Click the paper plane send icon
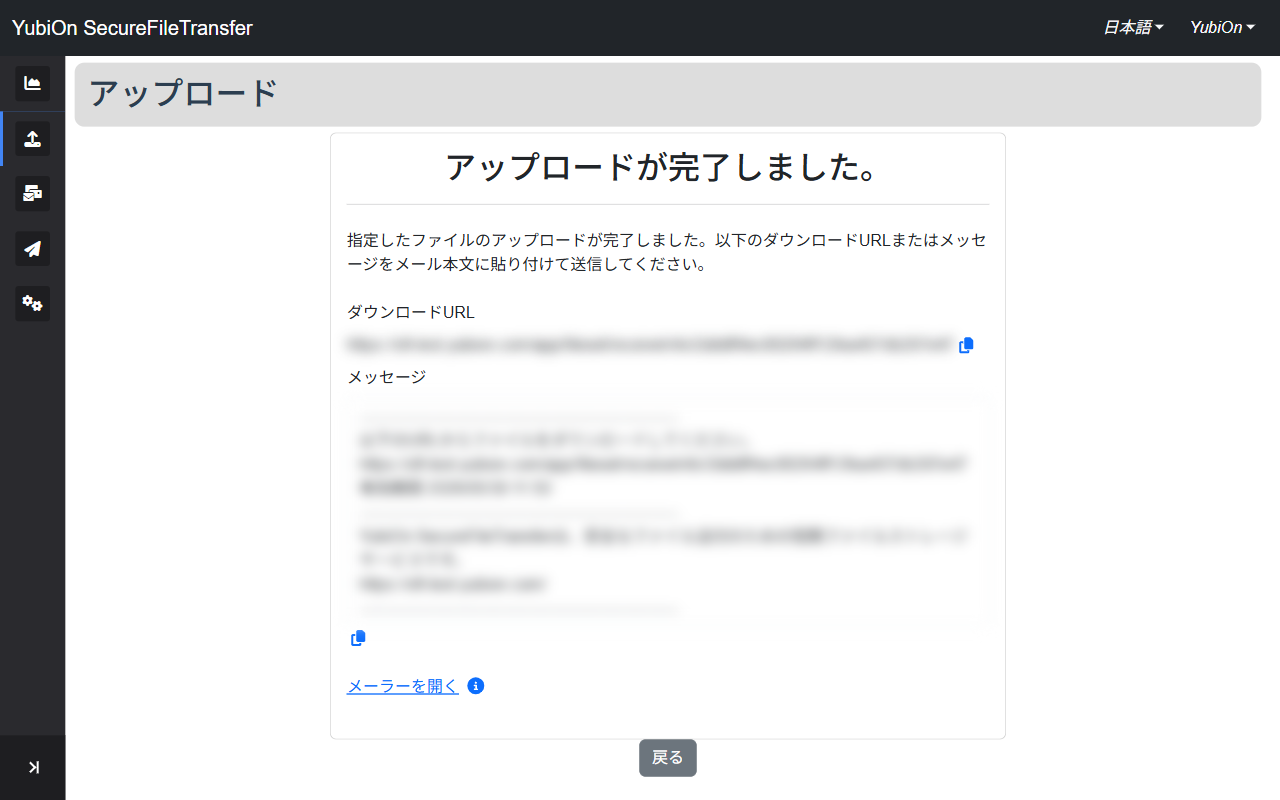The image size is (1280, 800). pos(32,249)
